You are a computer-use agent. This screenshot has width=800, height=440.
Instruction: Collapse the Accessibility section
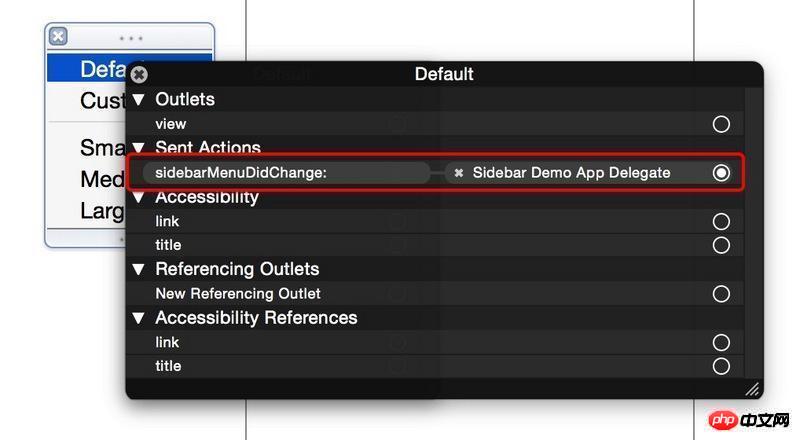[138, 197]
